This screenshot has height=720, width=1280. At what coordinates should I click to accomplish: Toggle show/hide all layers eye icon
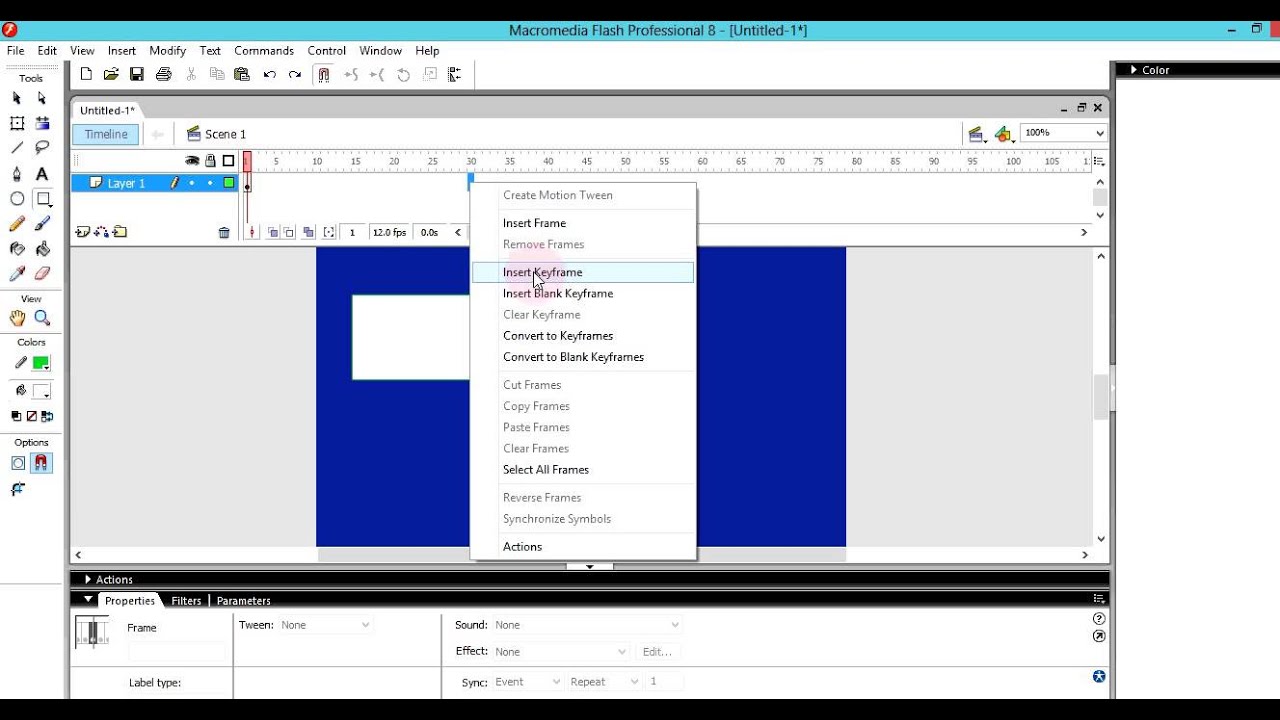pos(192,160)
